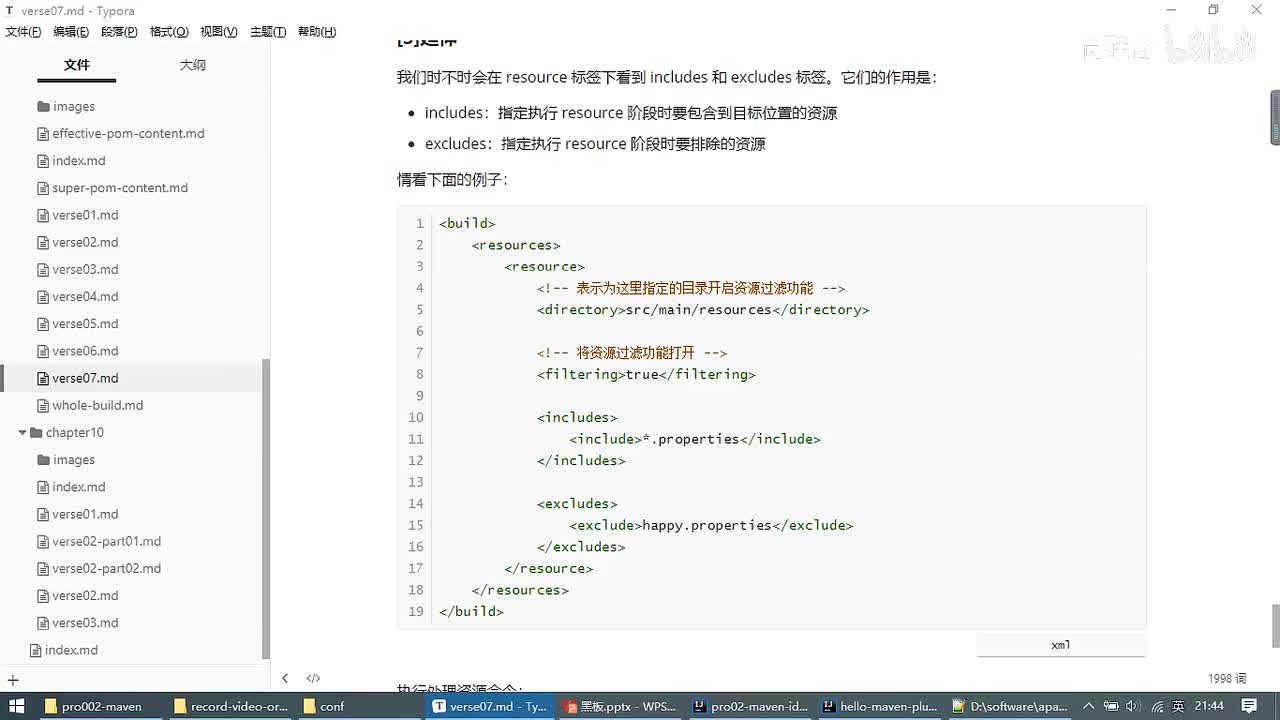
Task: Switch to the 大纲 sidebar tab
Action: 193,65
